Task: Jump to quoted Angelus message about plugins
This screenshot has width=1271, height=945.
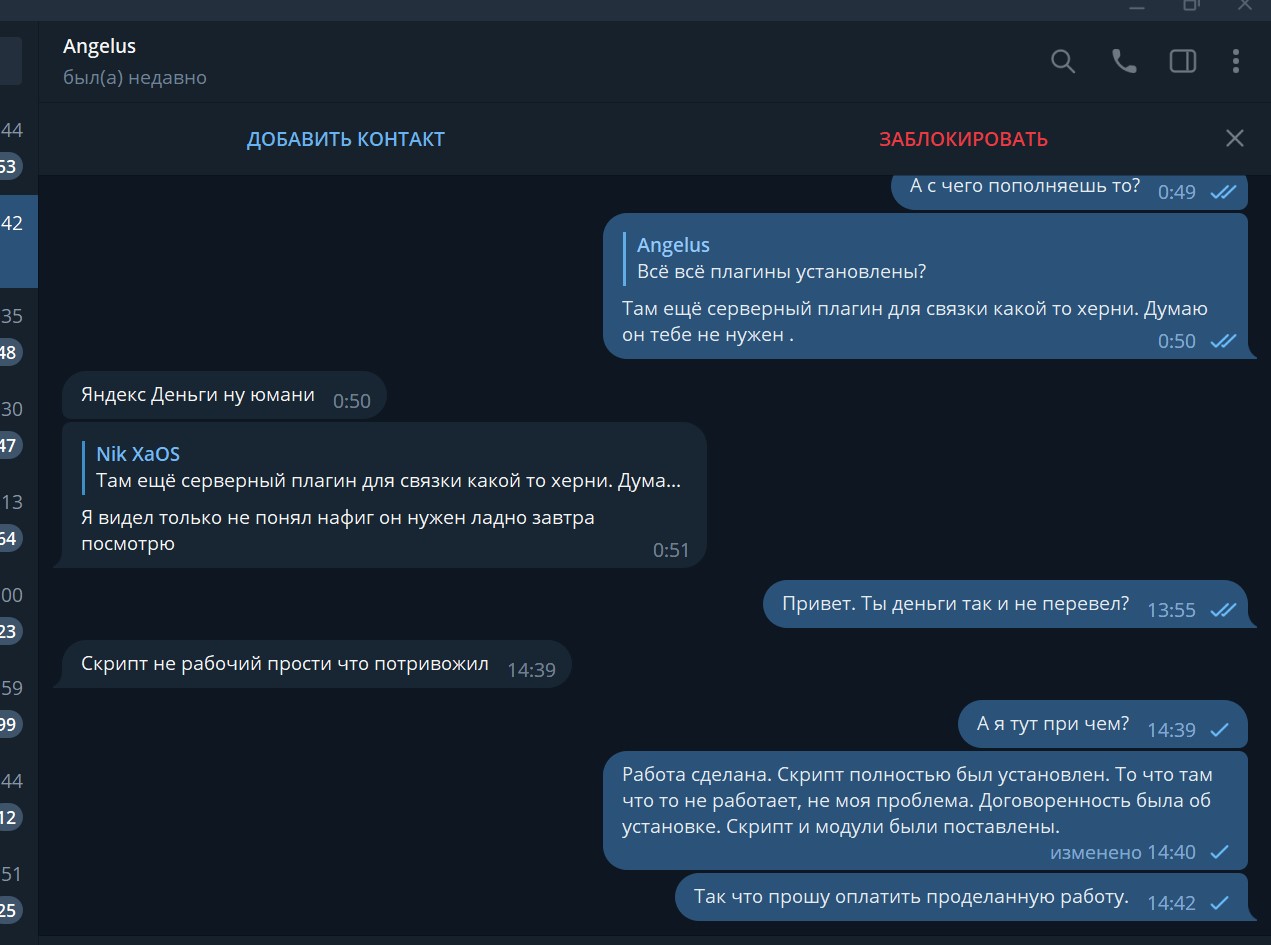Action: coord(780,259)
